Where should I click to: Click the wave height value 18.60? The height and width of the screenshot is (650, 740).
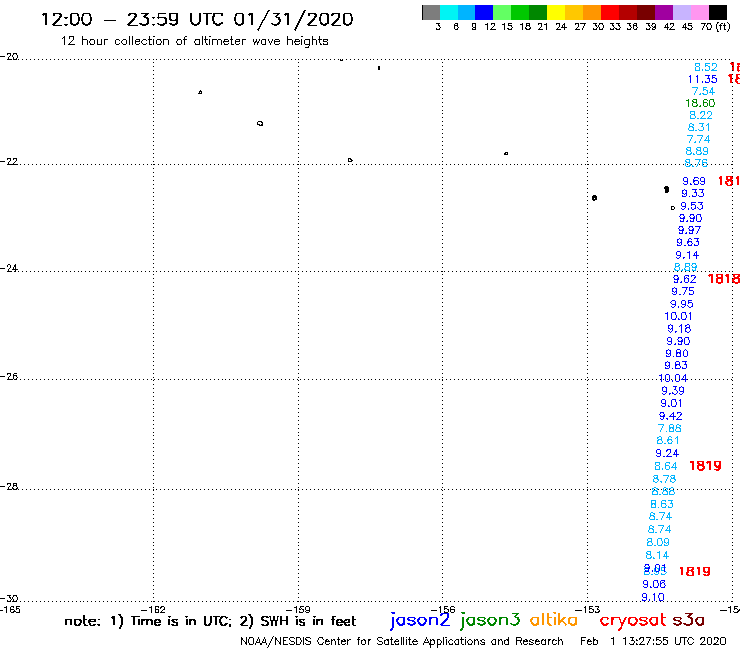[x=700, y=103]
